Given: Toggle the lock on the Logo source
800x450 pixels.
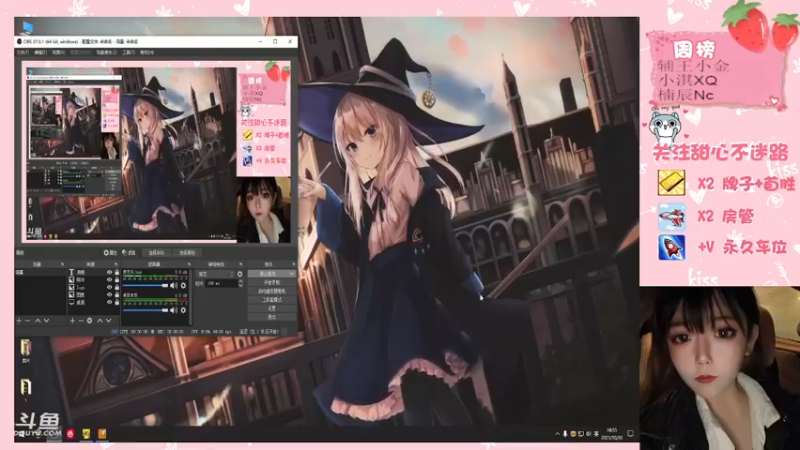Looking at the screenshot, I should click(x=117, y=287).
